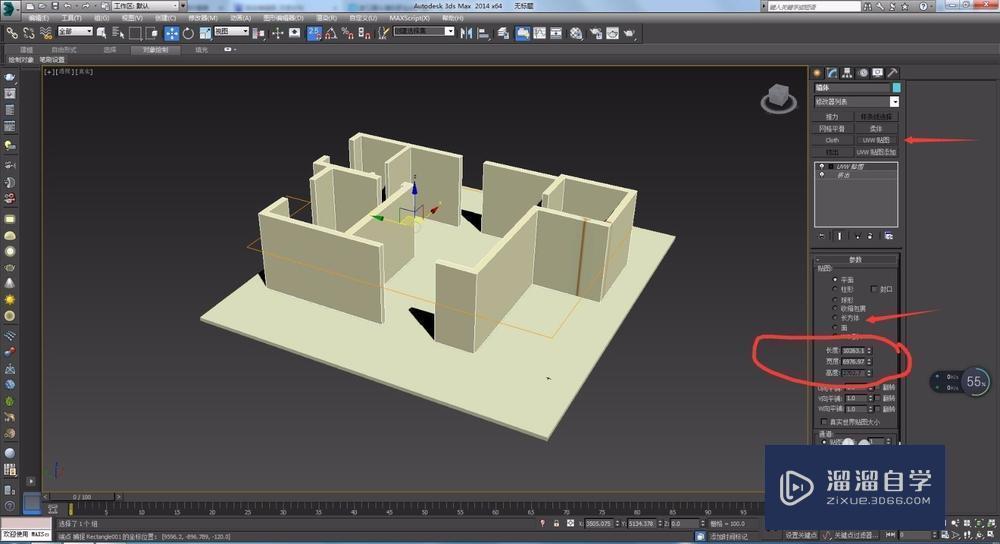Click the UVW 贴图添加 button
The image size is (1000, 544).
[876, 152]
